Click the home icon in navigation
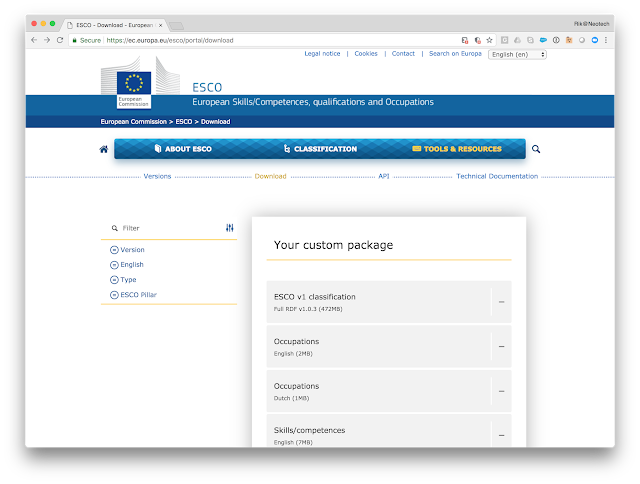The image size is (640, 484). coord(104,149)
